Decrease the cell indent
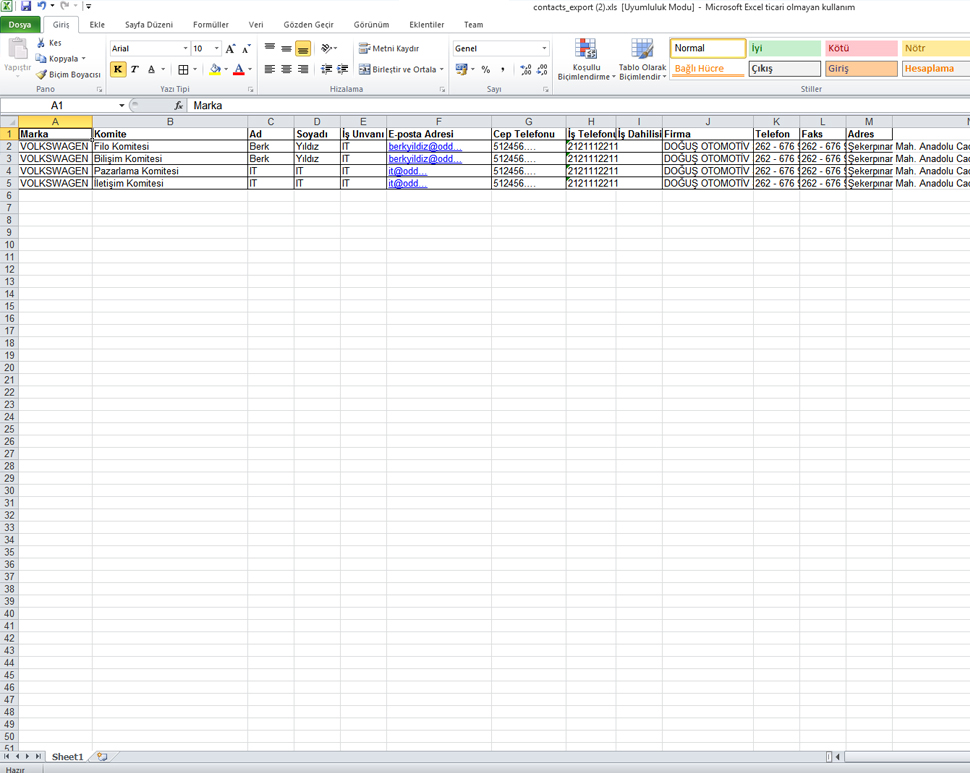This screenshot has height=773, width=970. [x=327, y=69]
